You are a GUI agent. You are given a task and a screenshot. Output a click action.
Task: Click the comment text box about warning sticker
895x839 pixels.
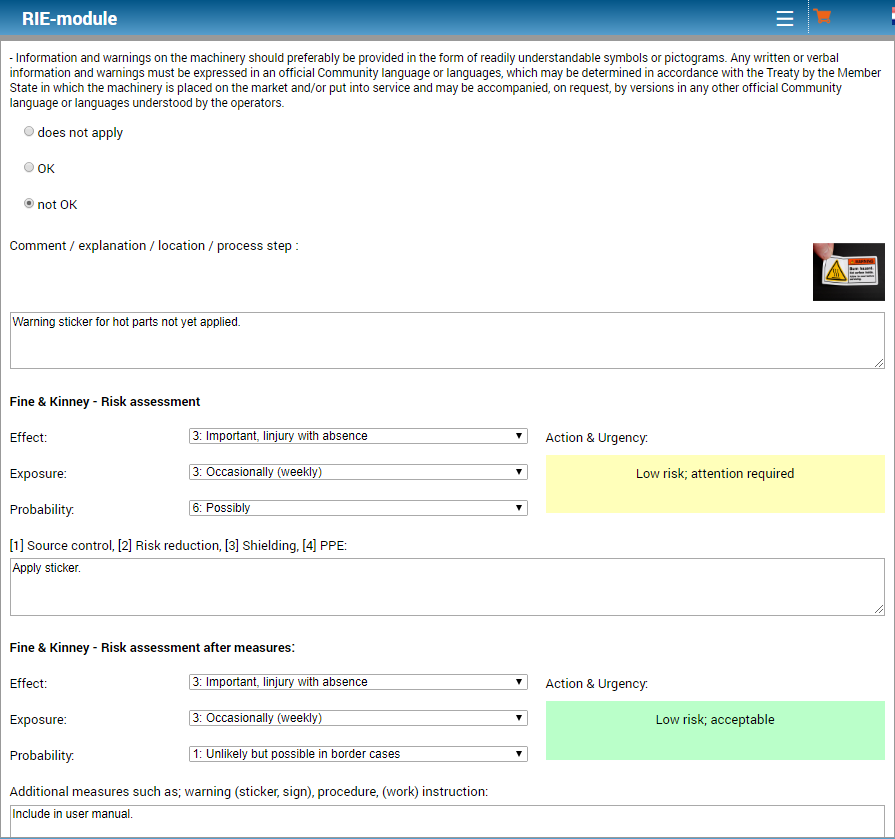coord(446,340)
